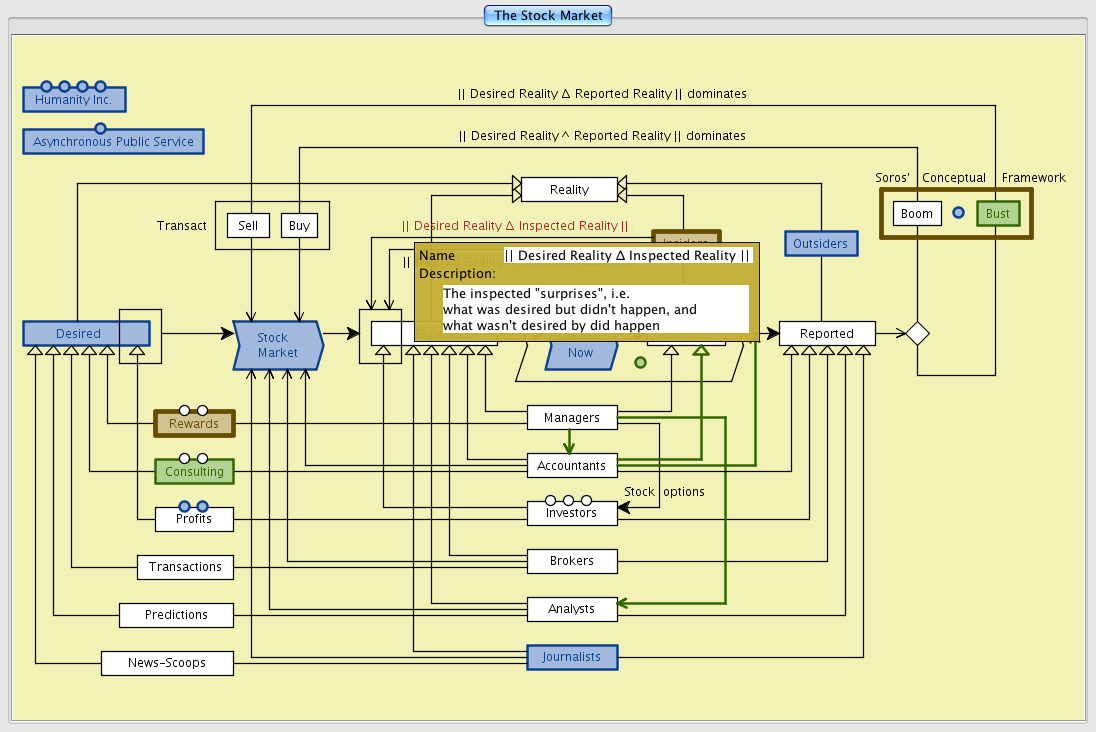Click the Name field in the popup

(627, 256)
